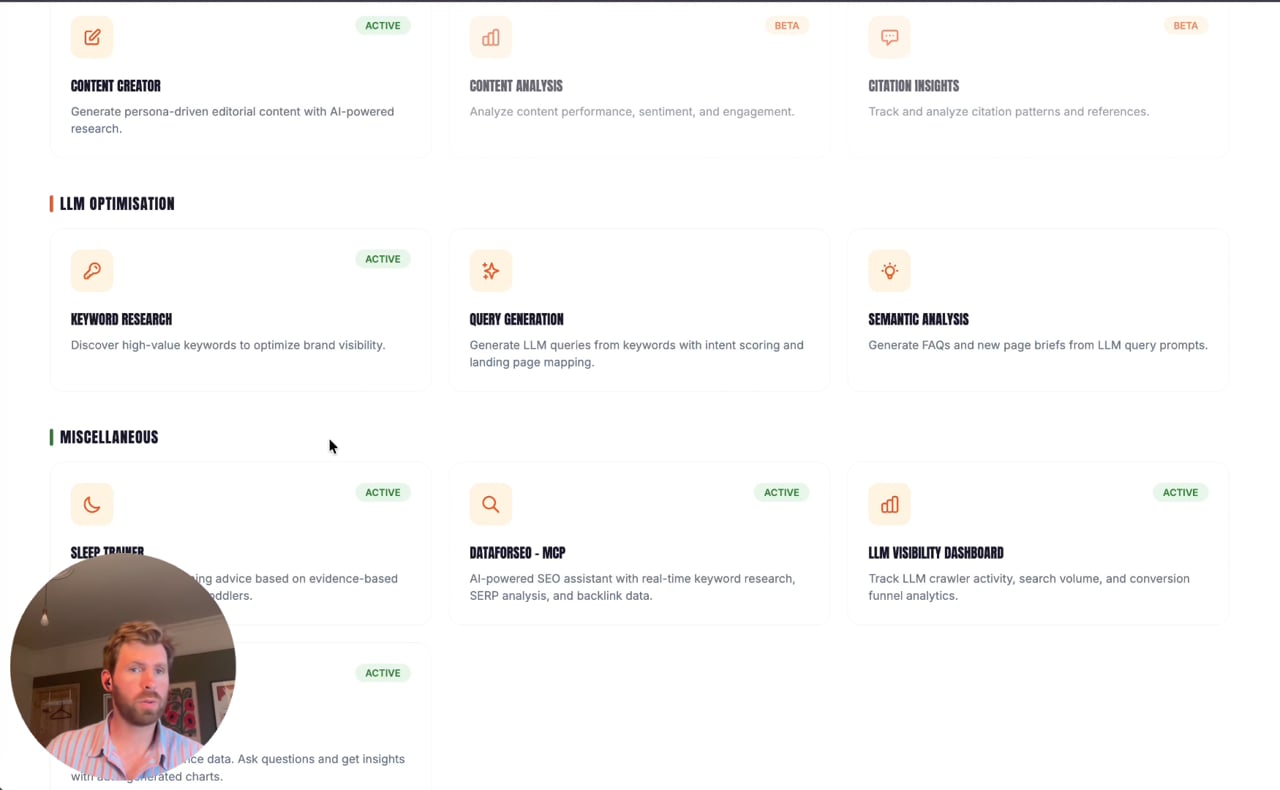Open Semantic Analysis card heading
1280x790 pixels.
[x=918, y=319]
